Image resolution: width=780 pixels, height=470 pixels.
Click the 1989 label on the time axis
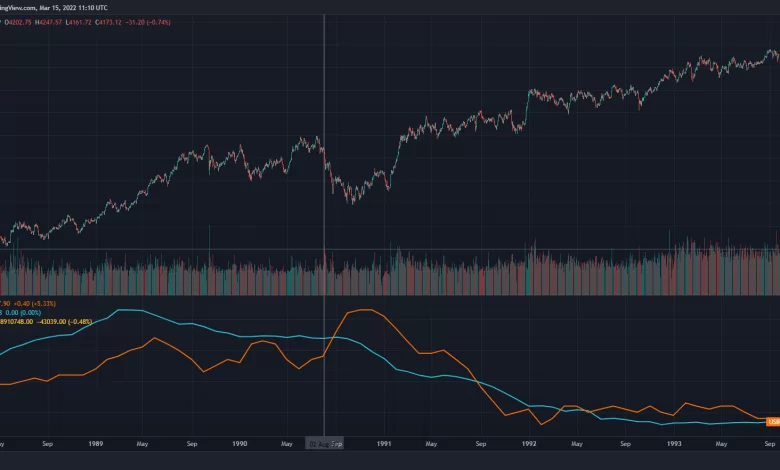(x=95, y=442)
